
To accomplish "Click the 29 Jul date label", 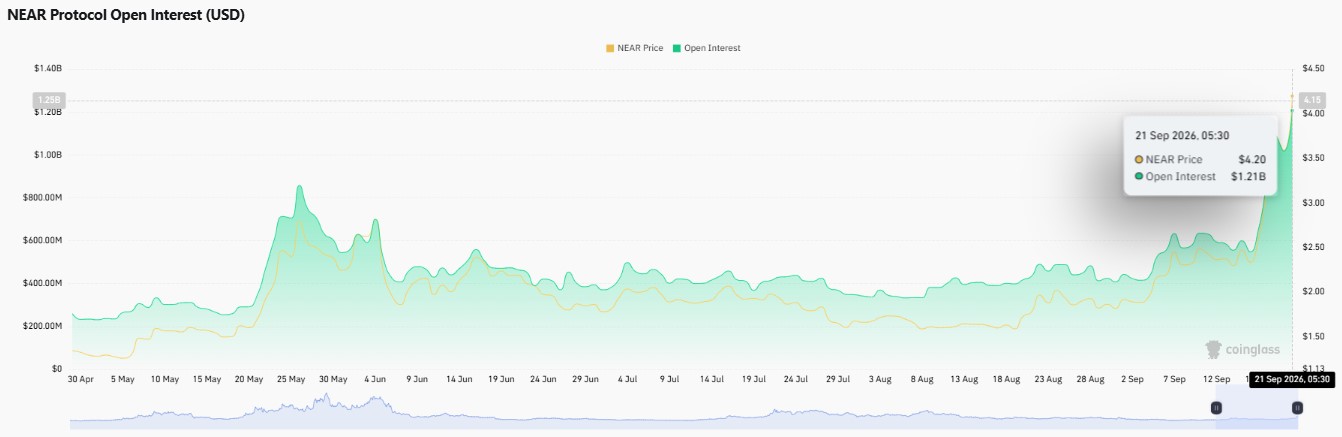I will (x=838, y=380).
